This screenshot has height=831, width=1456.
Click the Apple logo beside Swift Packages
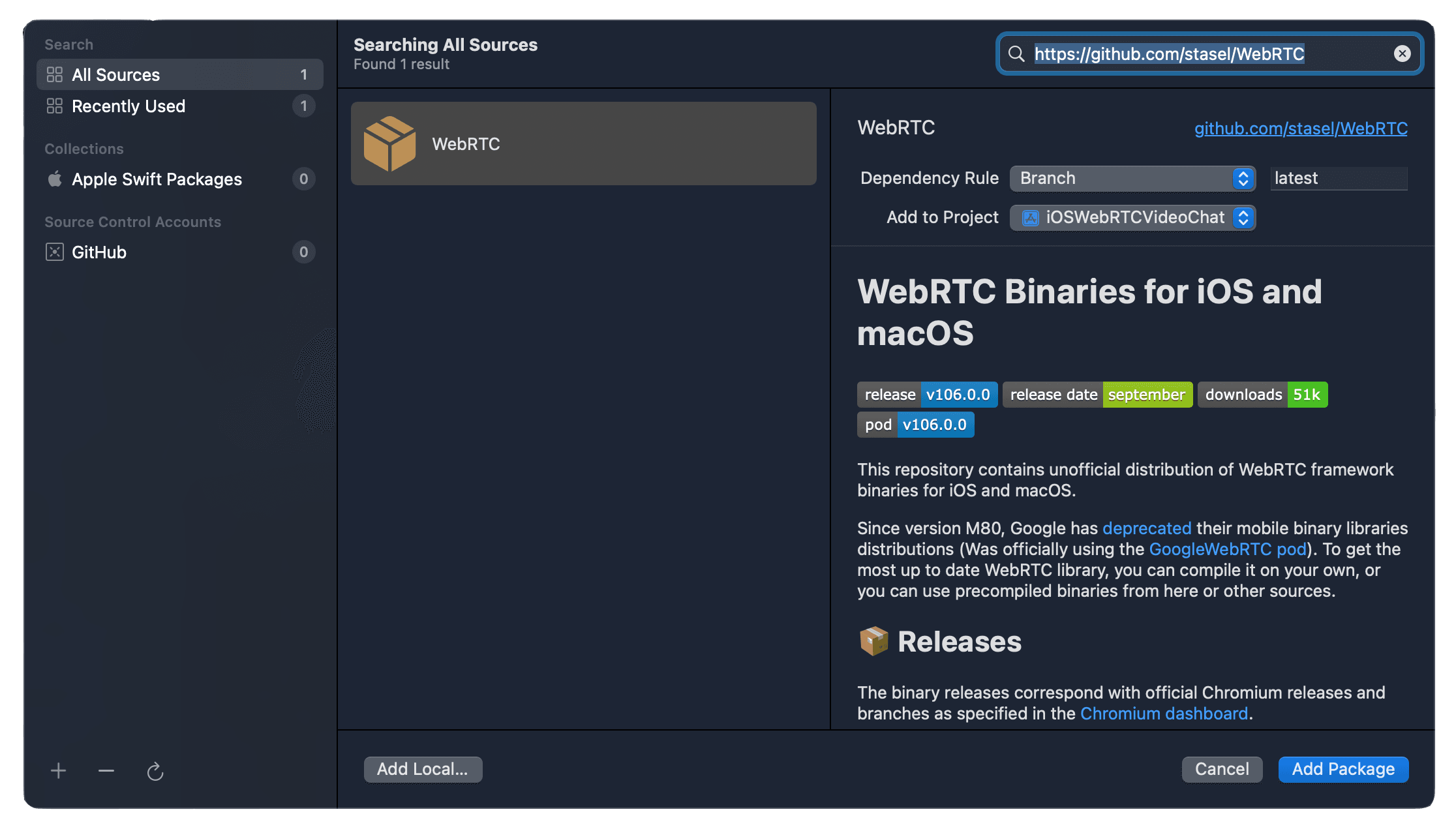click(55, 179)
